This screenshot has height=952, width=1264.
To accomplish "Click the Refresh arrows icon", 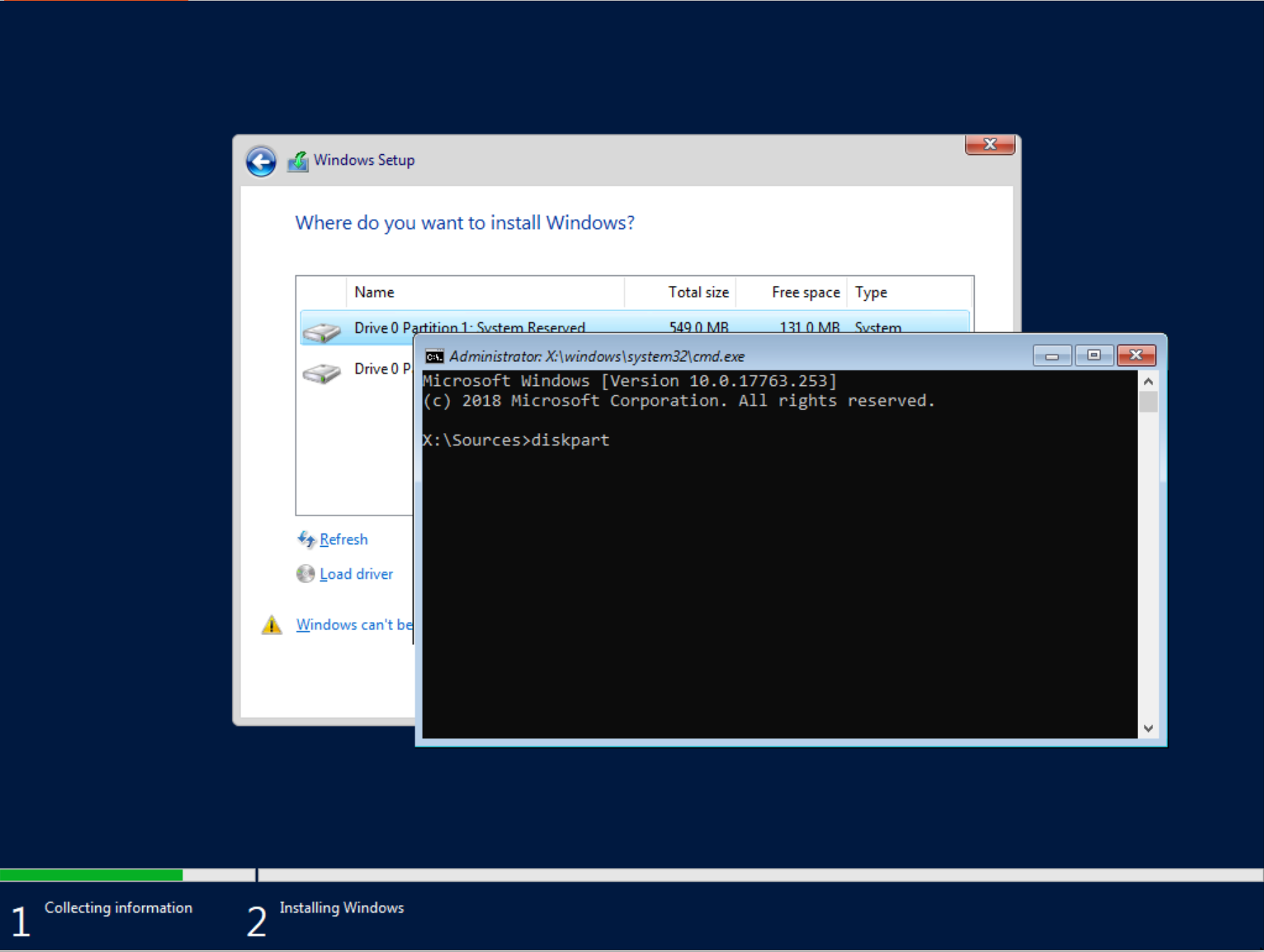I will tap(306, 540).
